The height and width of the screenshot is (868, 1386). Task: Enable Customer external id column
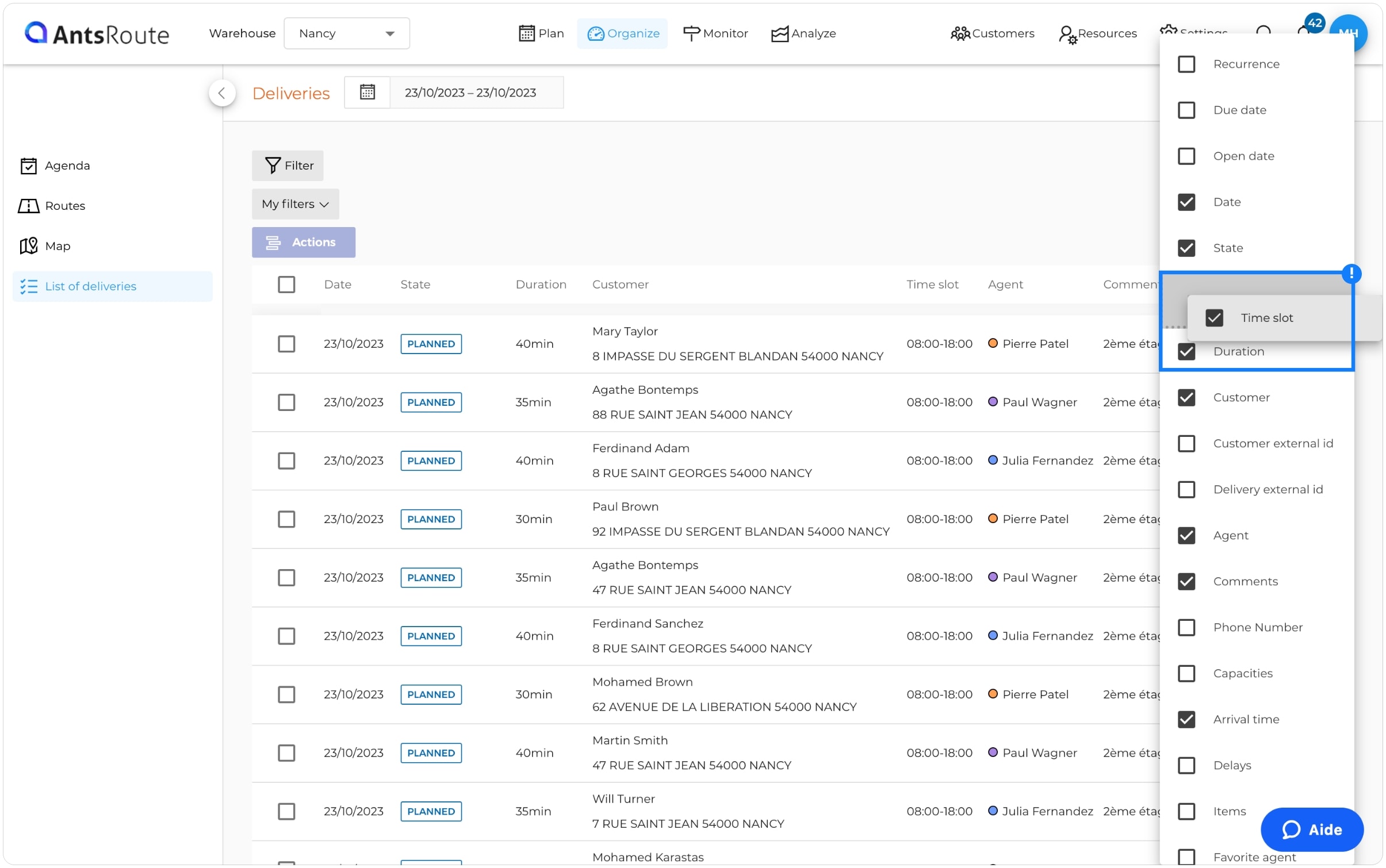tap(1186, 443)
